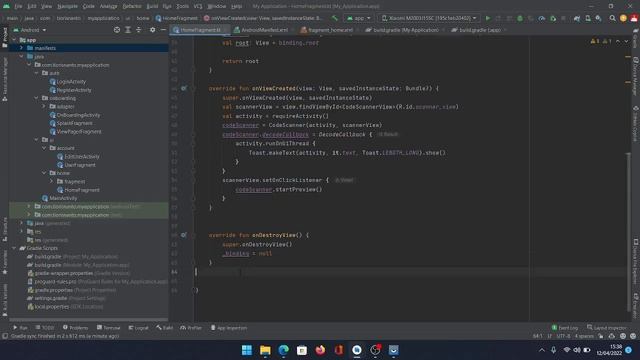
Task: Click the Expand All icon in Project panel
Action: (x=128, y=30)
